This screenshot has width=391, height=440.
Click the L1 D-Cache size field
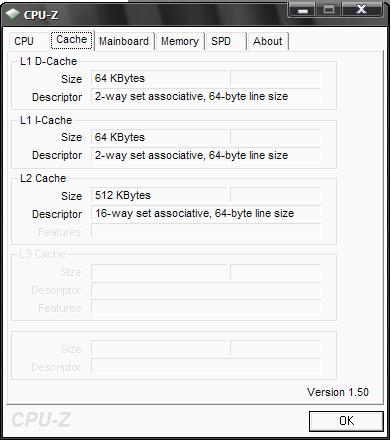pyautogui.click(x=159, y=79)
